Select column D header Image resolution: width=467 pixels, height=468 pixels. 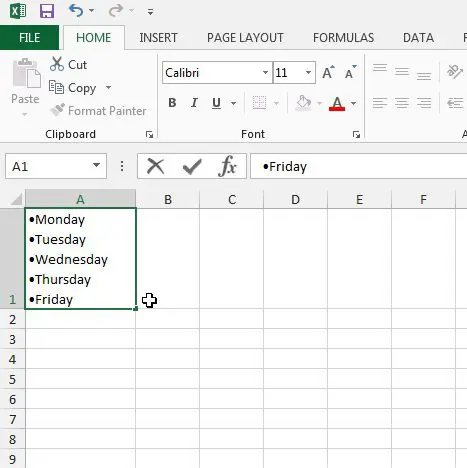pyautogui.click(x=295, y=199)
